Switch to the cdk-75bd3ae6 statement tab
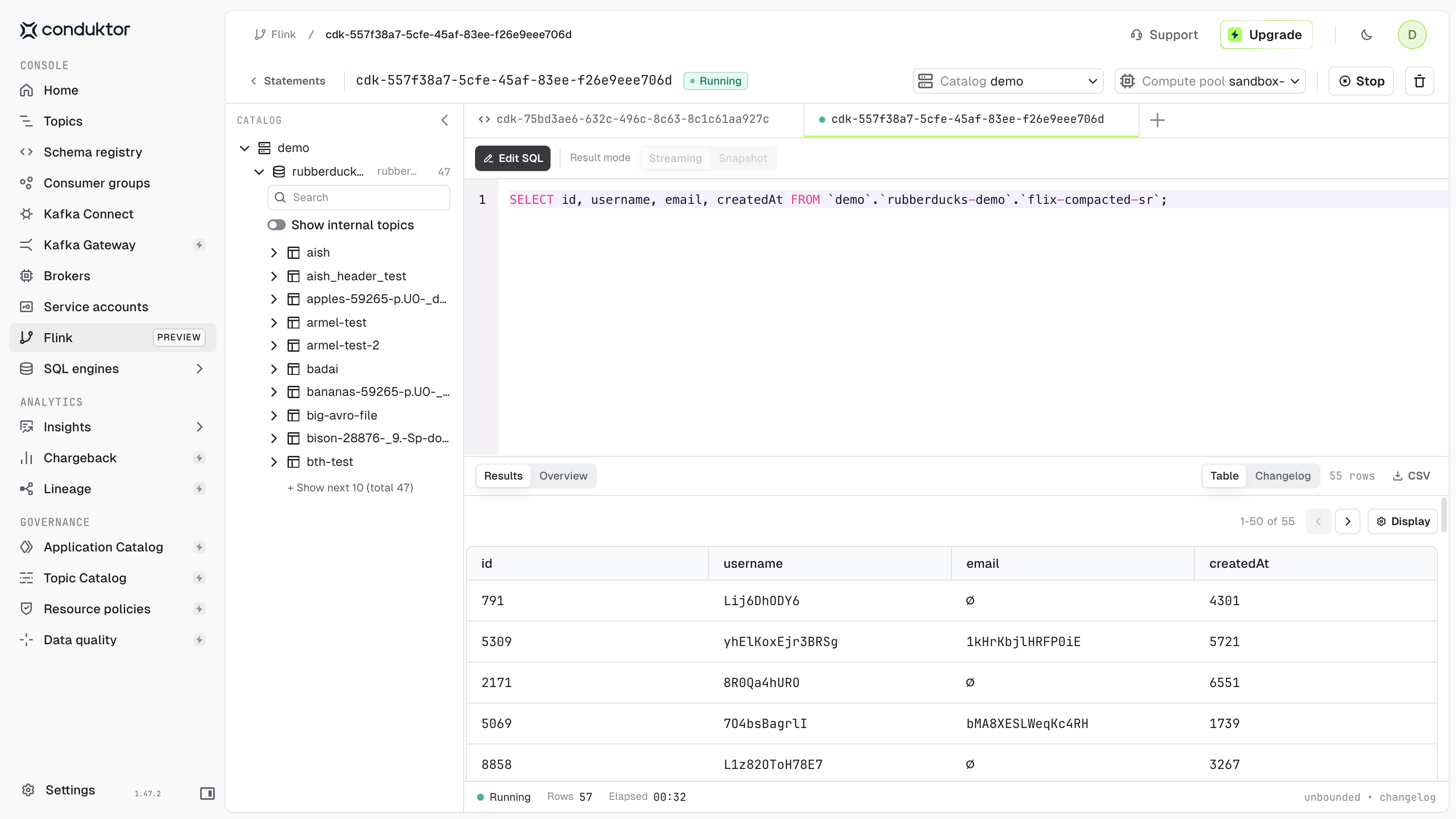 [x=633, y=120]
